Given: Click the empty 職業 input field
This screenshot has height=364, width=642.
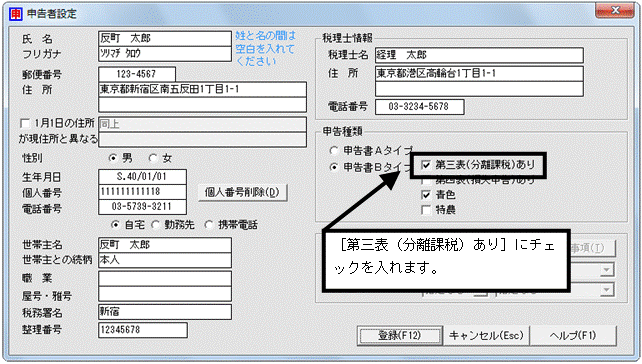Looking at the screenshot, I should point(165,278).
